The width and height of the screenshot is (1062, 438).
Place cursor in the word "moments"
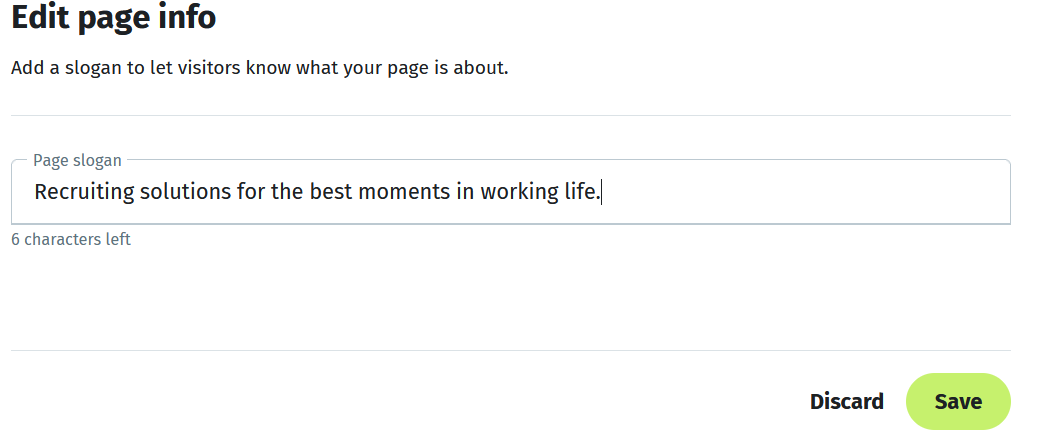(x=404, y=192)
